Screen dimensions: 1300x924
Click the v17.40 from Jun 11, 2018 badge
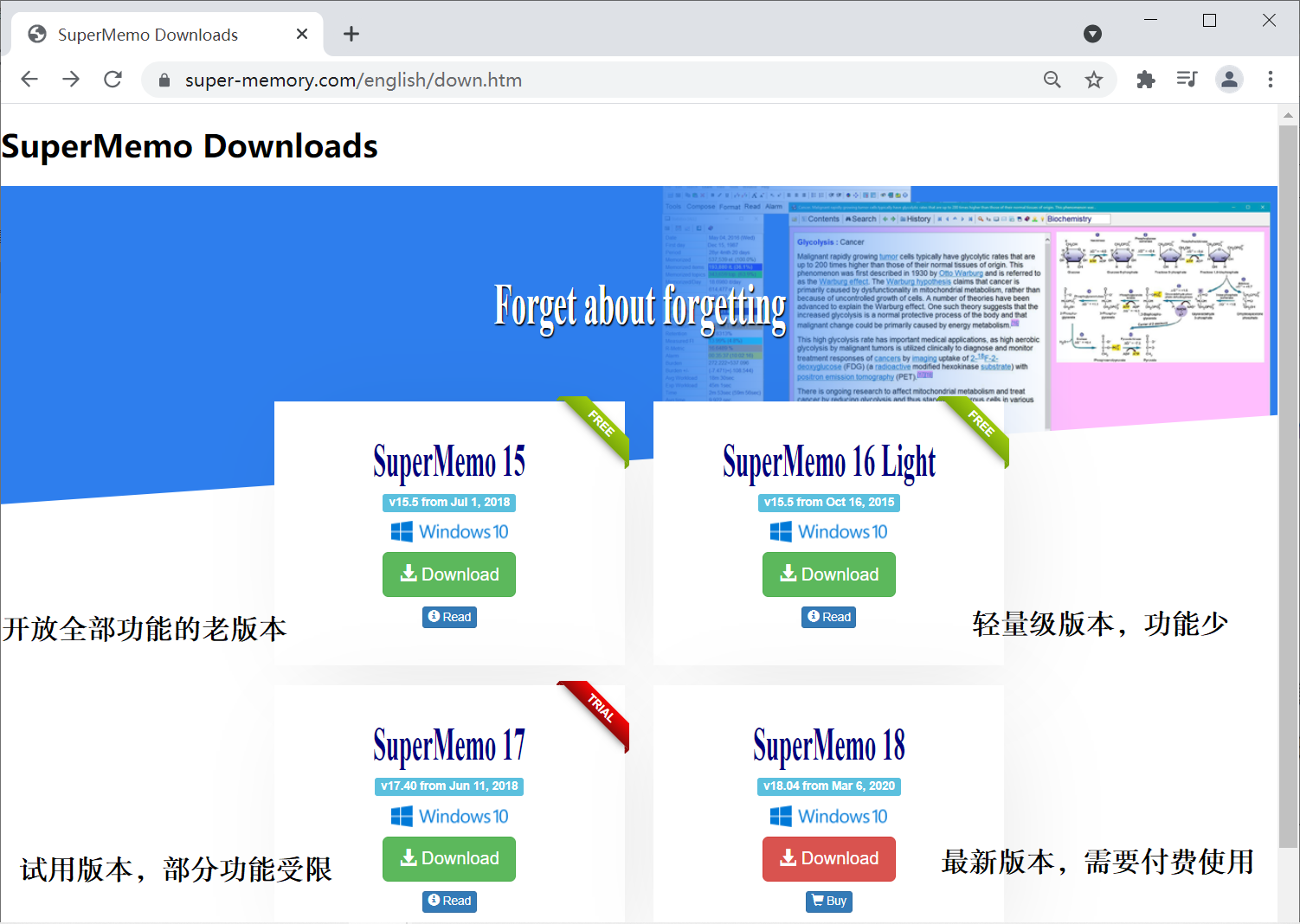click(449, 786)
